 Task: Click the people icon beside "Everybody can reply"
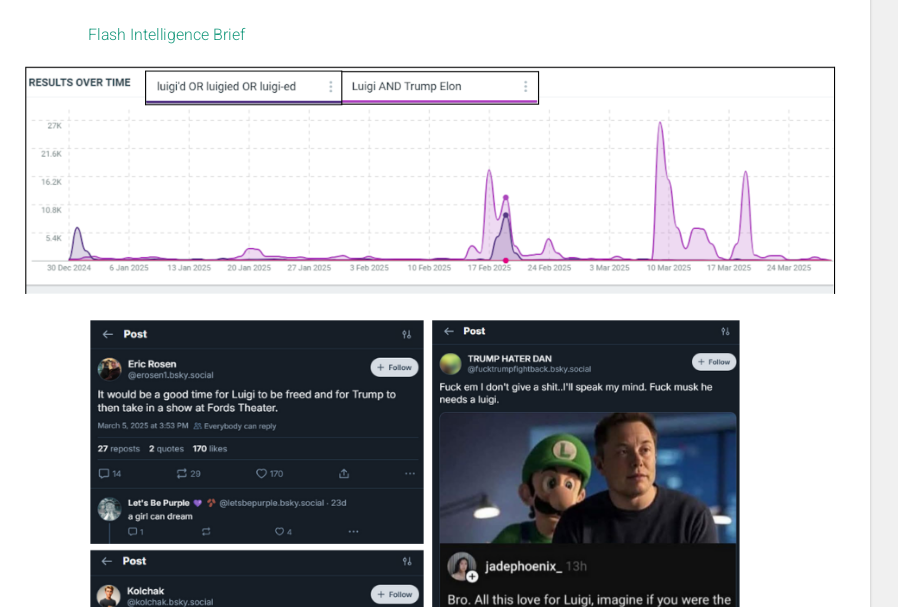pos(198,426)
